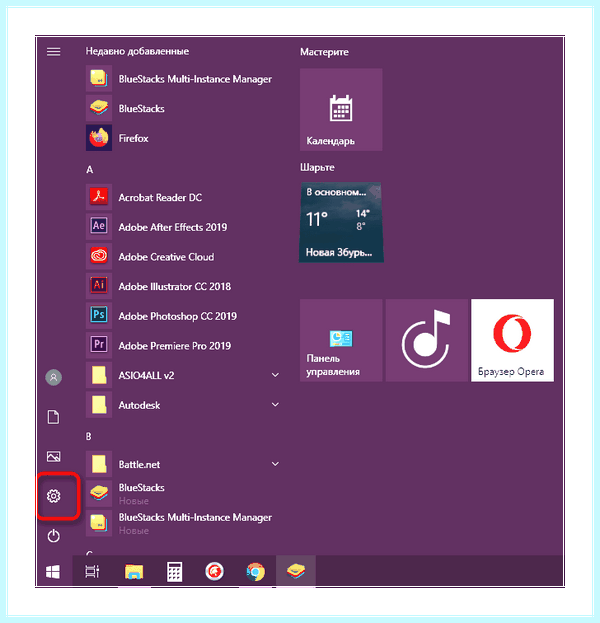This screenshot has width=600, height=623.
Task: Click letter A section header
Action: click(90, 170)
